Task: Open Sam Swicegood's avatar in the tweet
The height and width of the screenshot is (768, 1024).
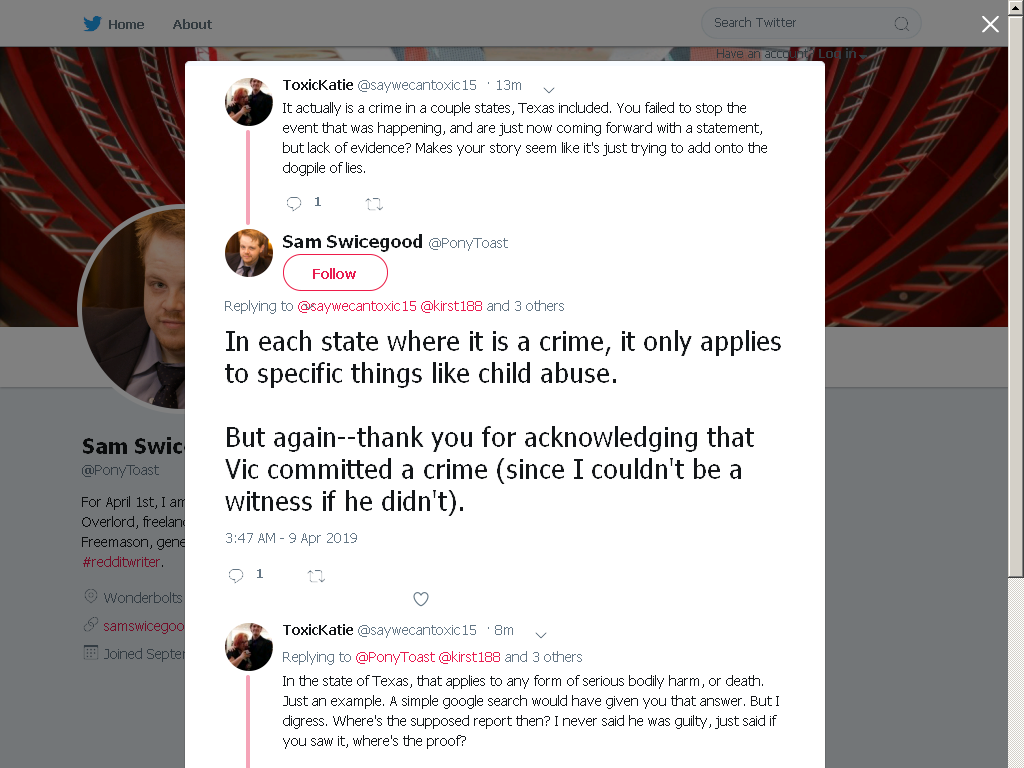Action: tap(249, 253)
